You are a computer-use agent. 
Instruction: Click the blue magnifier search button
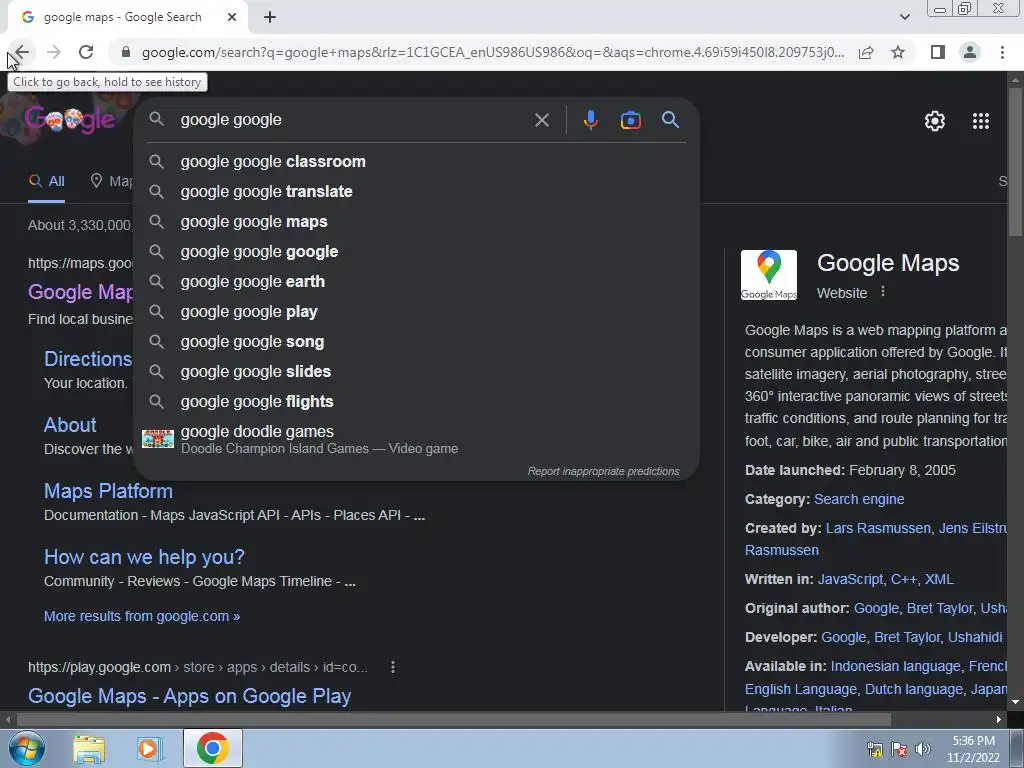[x=671, y=120]
